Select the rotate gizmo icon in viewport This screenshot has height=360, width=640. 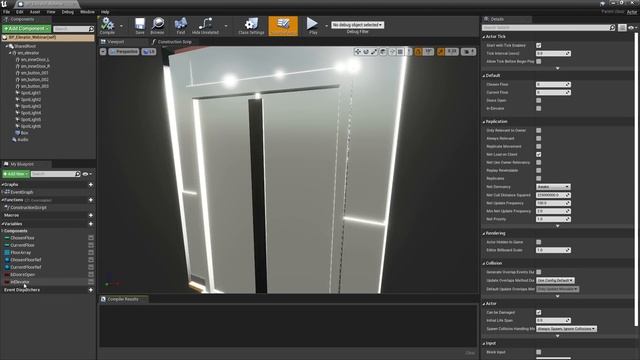coord(366,51)
